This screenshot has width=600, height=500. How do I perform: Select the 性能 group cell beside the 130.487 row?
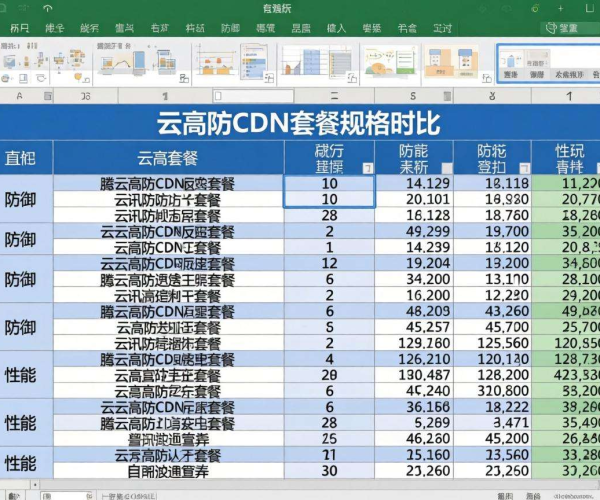click(x=26, y=375)
